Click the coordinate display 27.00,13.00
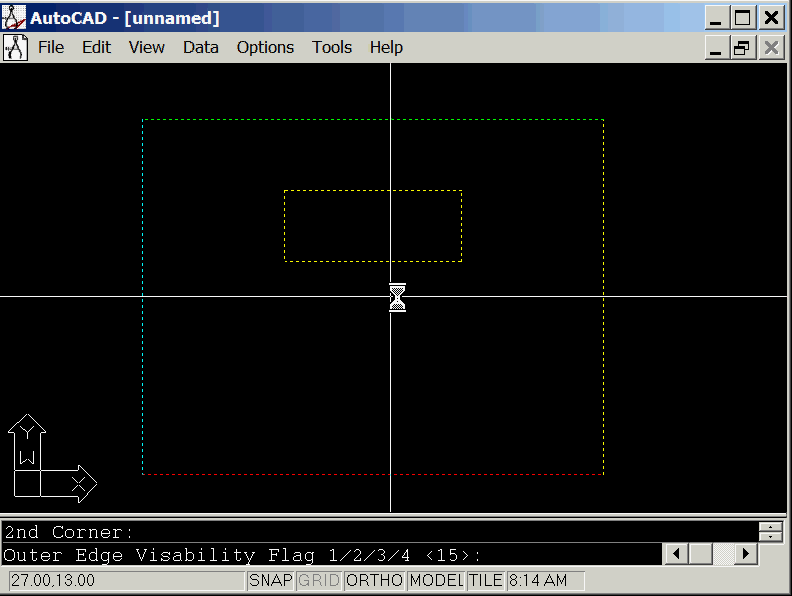The width and height of the screenshot is (792, 596). (x=126, y=580)
